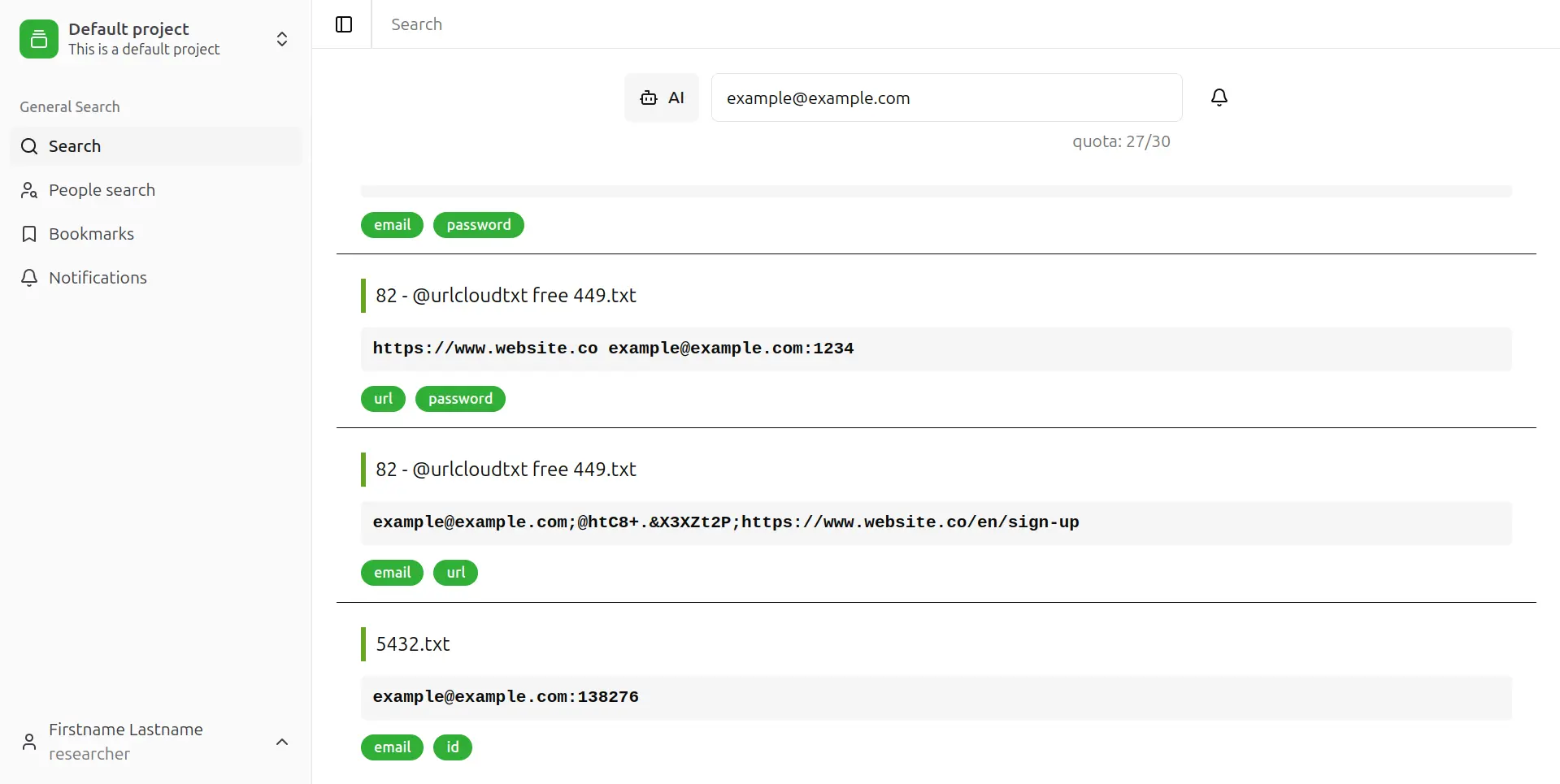1560x784 pixels.
Task: Select the 5432.txt result title
Action: (413, 644)
